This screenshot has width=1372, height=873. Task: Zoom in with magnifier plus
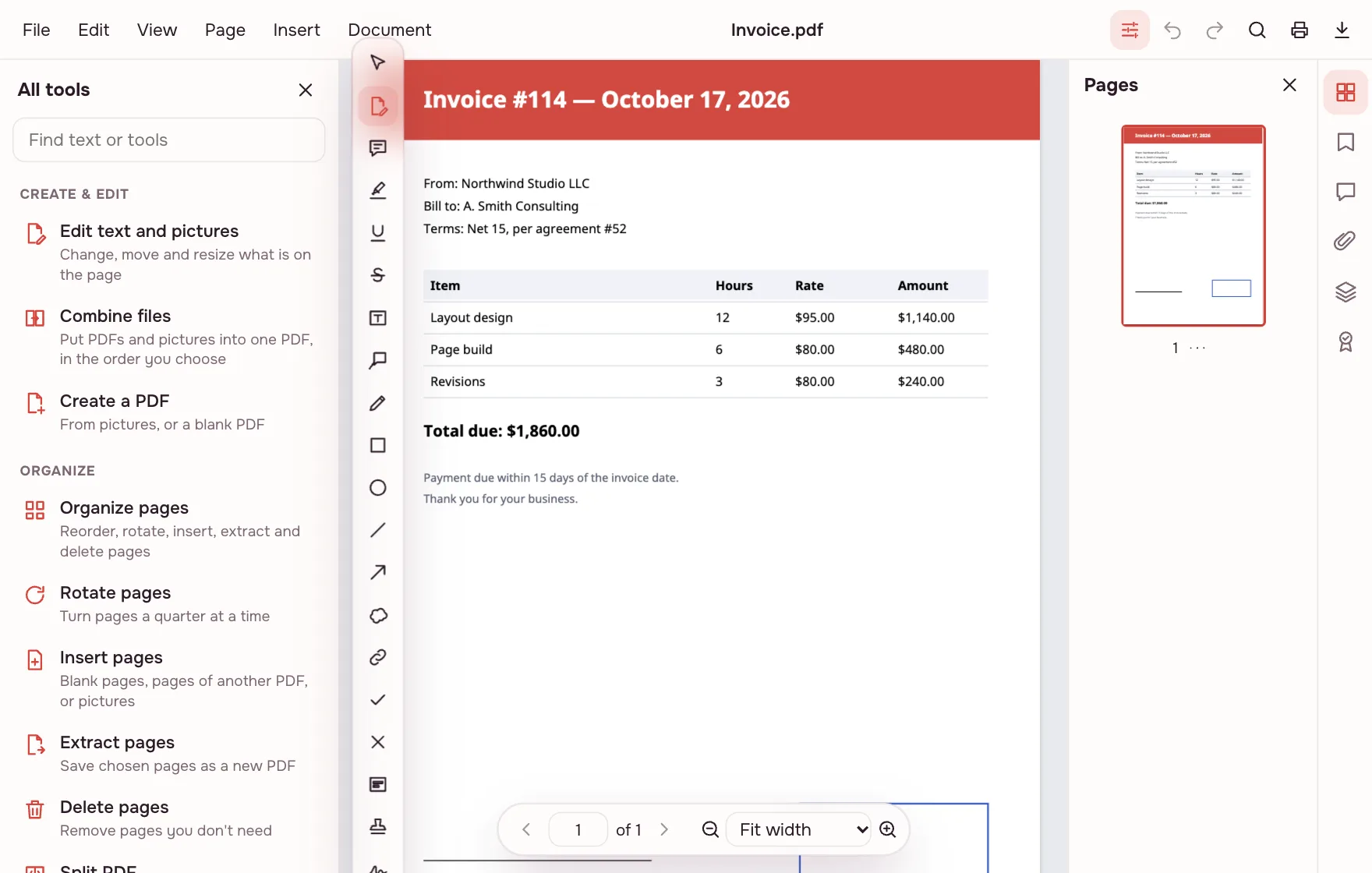point(887,829)
